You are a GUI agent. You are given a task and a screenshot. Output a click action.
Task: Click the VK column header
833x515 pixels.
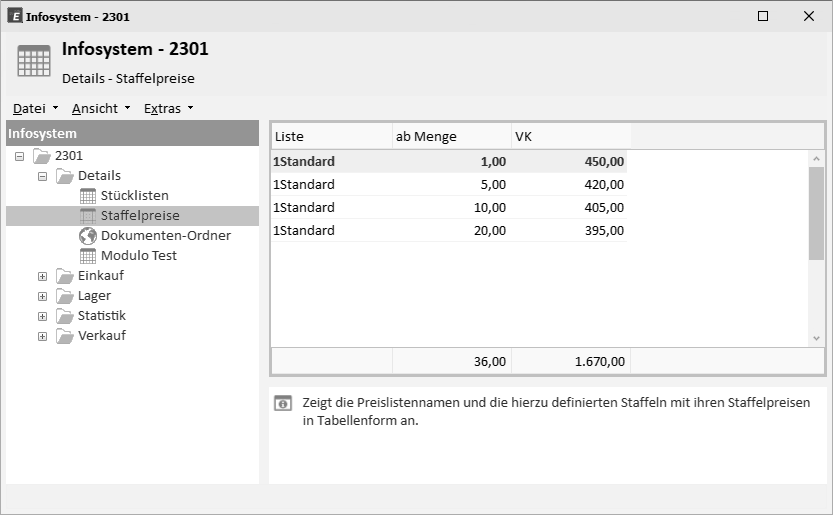click(571, 137)
